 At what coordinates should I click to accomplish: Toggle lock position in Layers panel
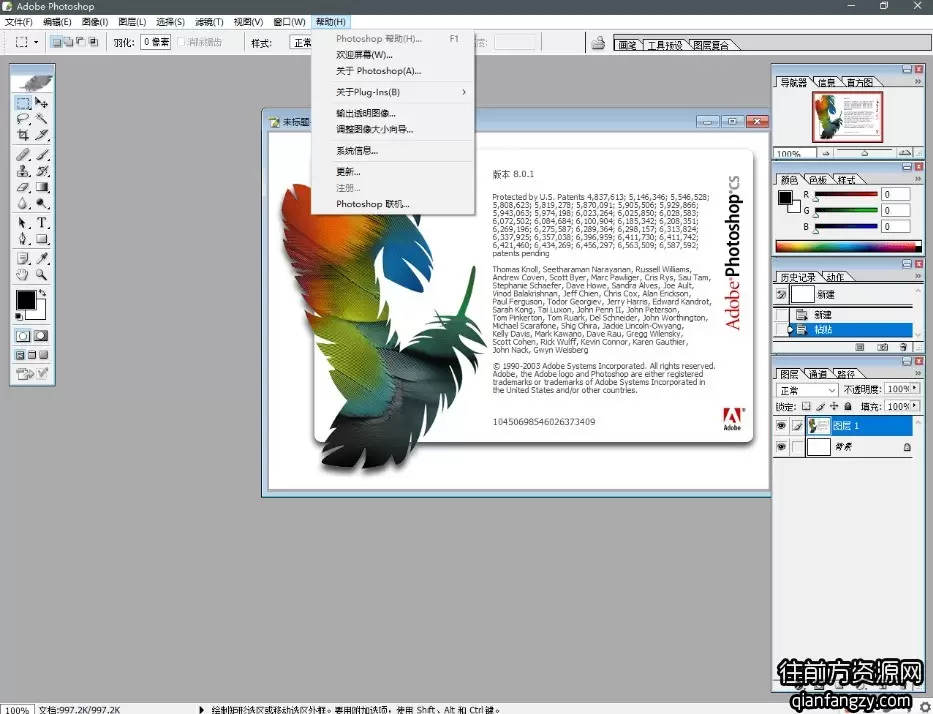[x=834, y=406]
